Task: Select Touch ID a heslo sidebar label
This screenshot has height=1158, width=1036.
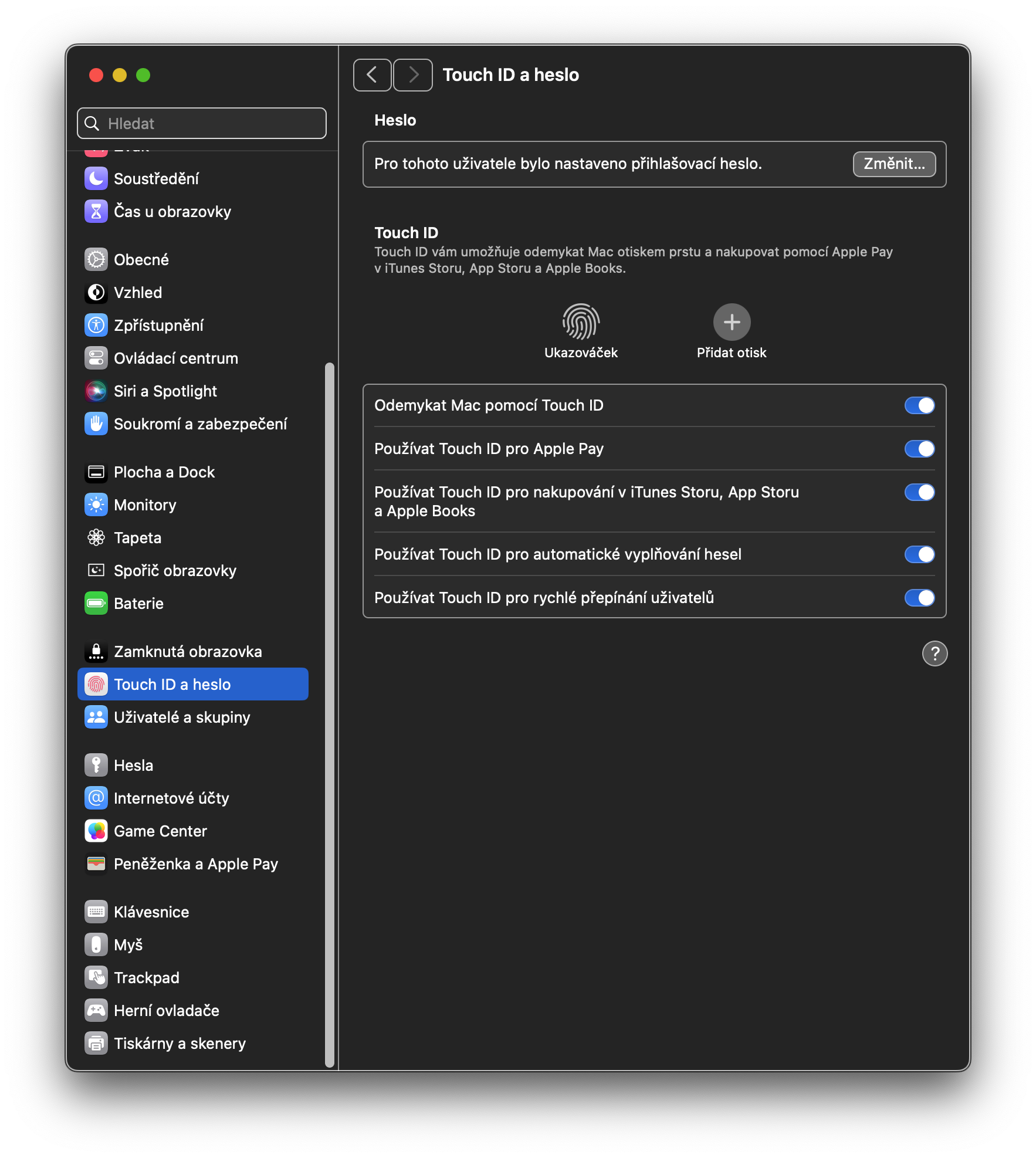Action: coord(172,684)
